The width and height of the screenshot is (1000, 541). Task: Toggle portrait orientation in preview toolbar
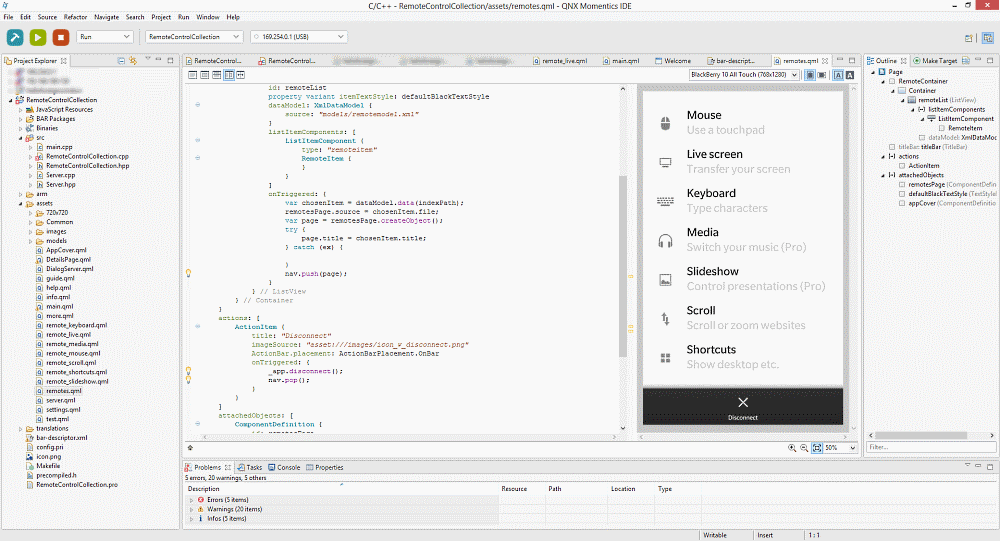808,75
